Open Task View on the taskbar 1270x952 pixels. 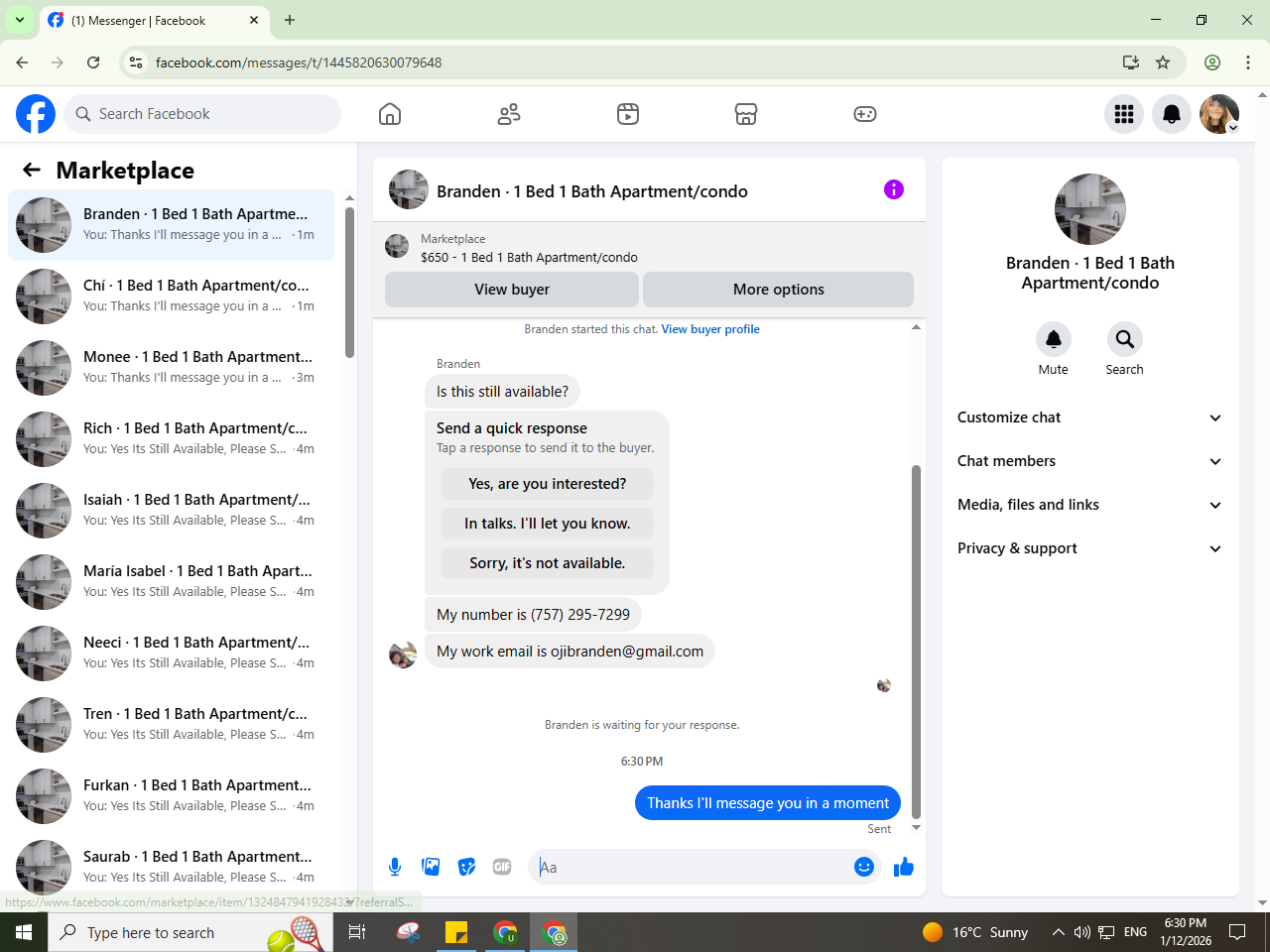[357, 932]
